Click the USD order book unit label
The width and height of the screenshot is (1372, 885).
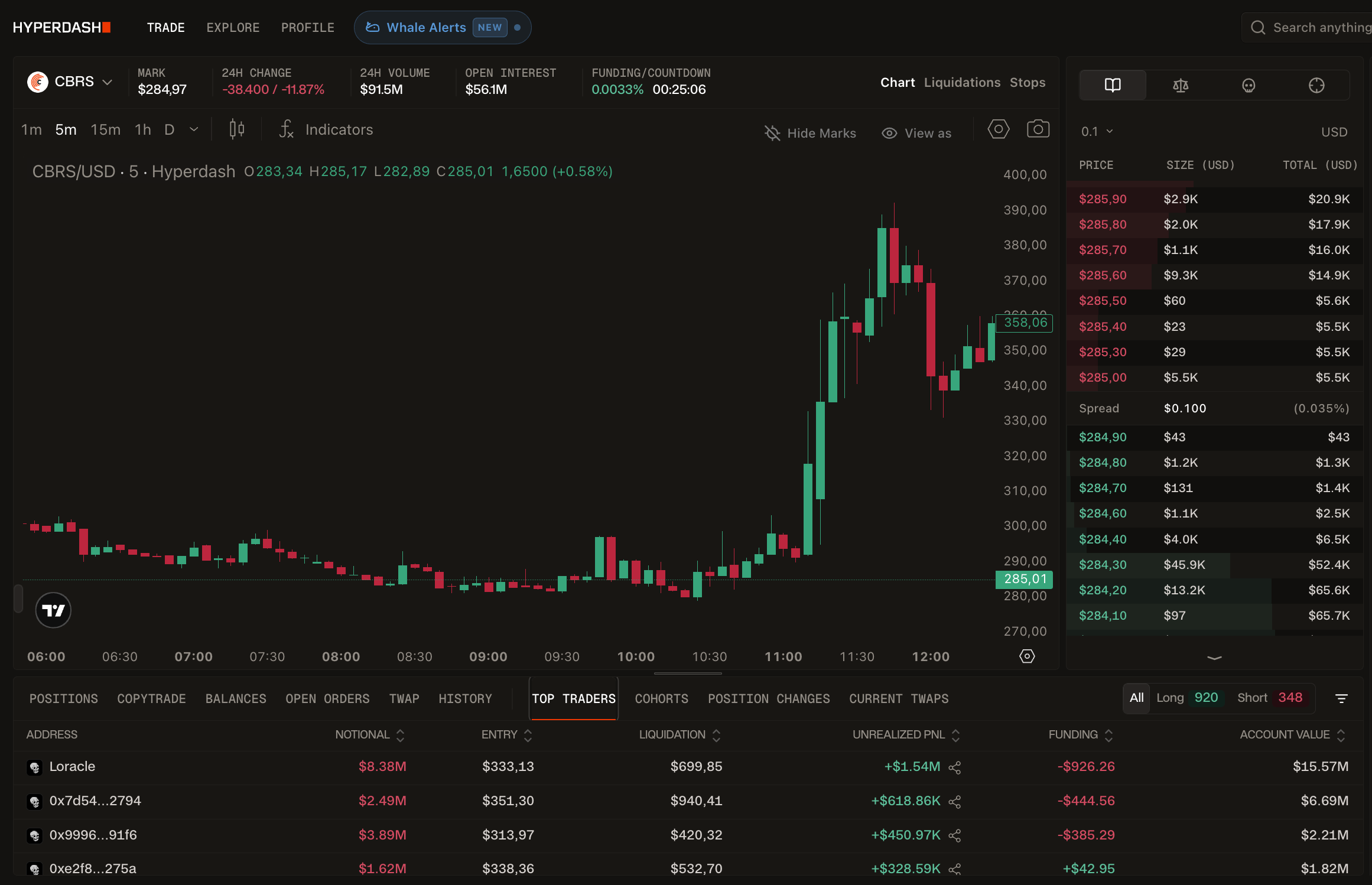(x=1334, y=132)
